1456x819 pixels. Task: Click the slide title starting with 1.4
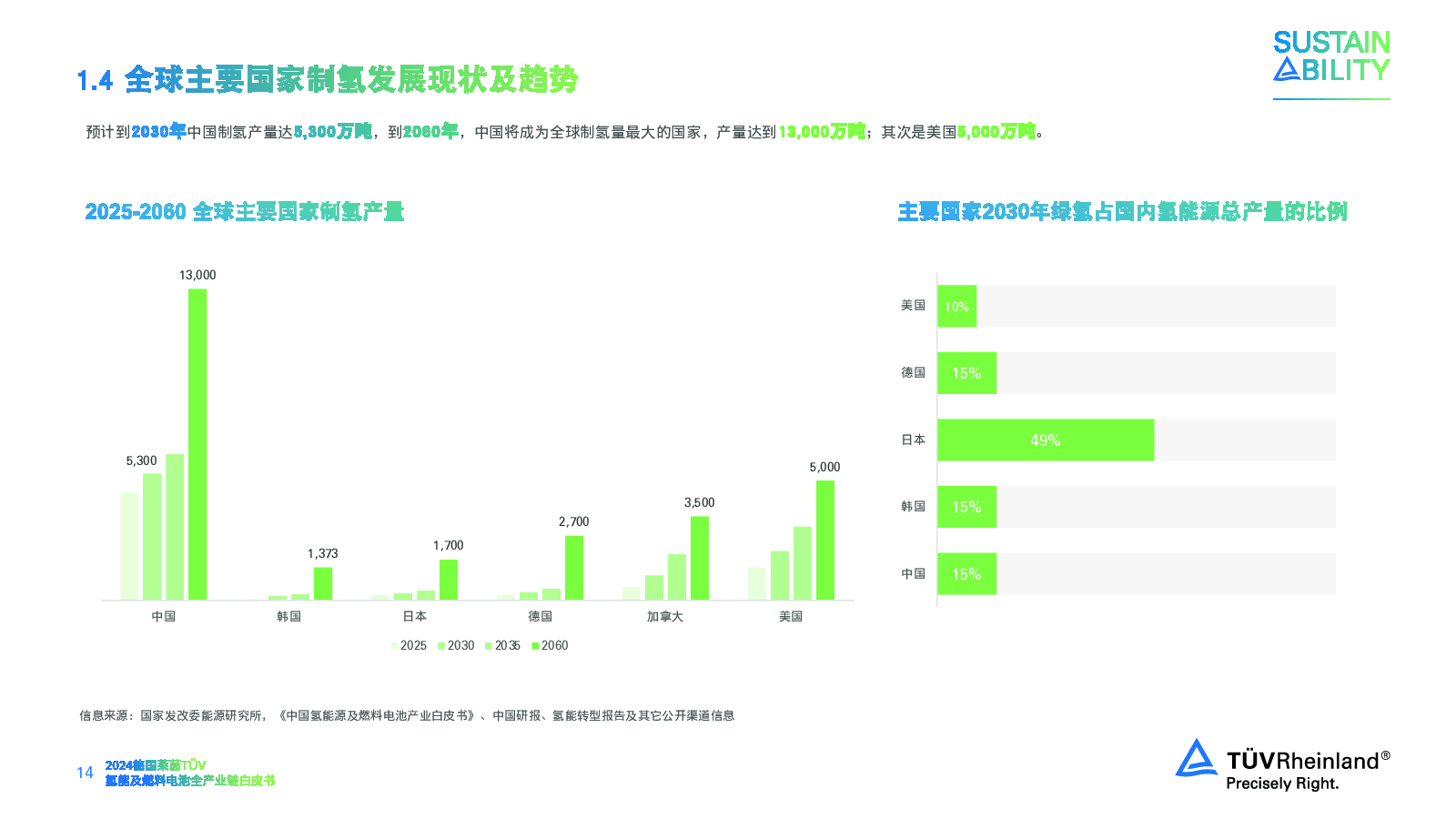[x=328, y=80]
